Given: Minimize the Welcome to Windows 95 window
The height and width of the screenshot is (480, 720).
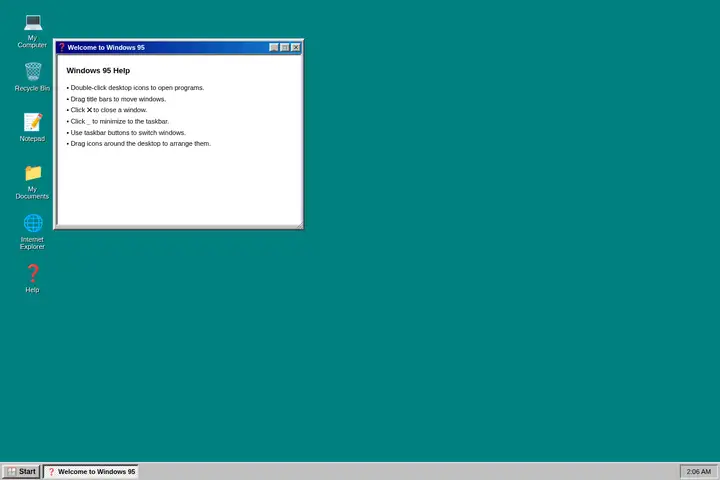Looking at the screenshot, I should [x=274, y=47].
